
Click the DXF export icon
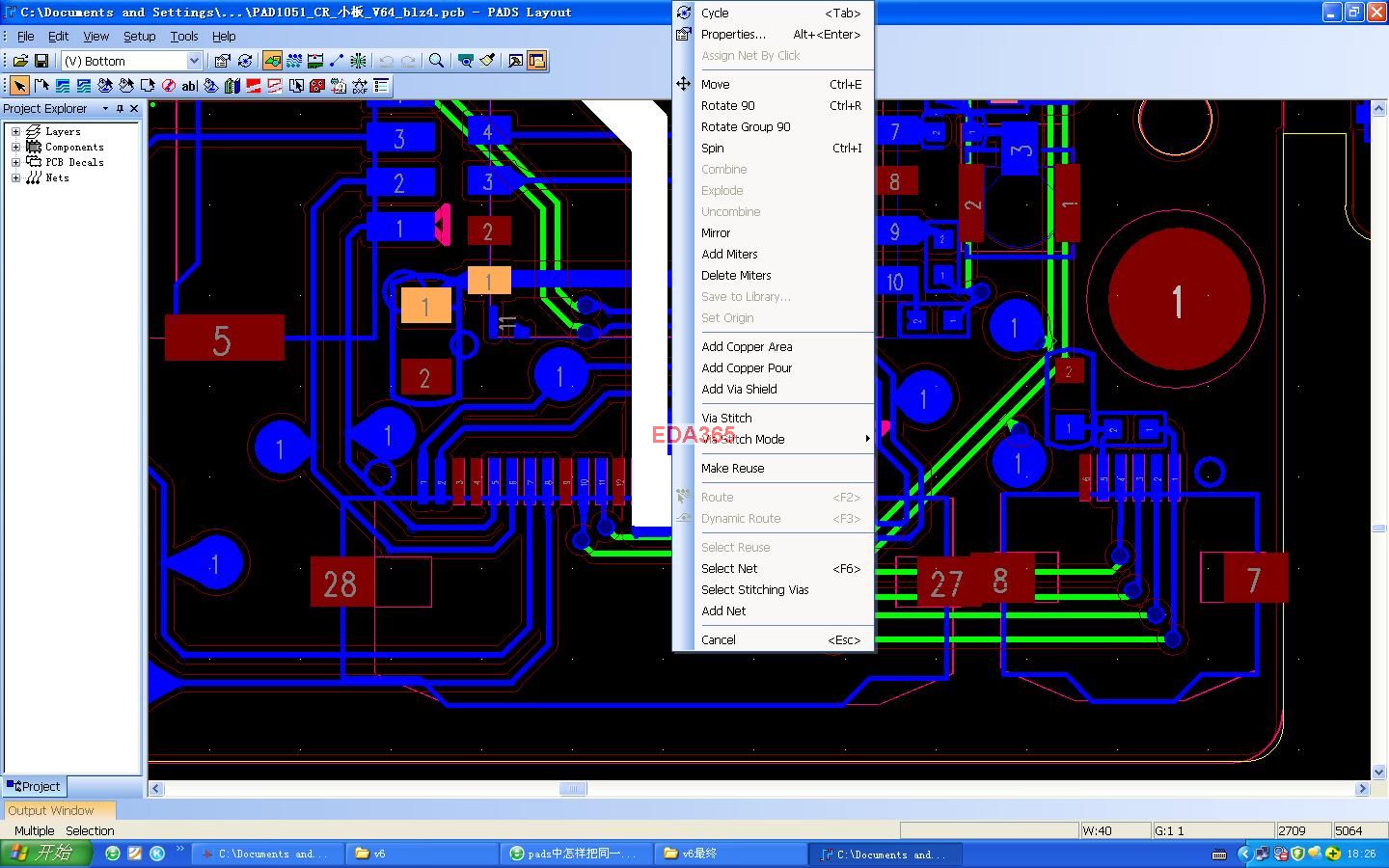[360, 86]
